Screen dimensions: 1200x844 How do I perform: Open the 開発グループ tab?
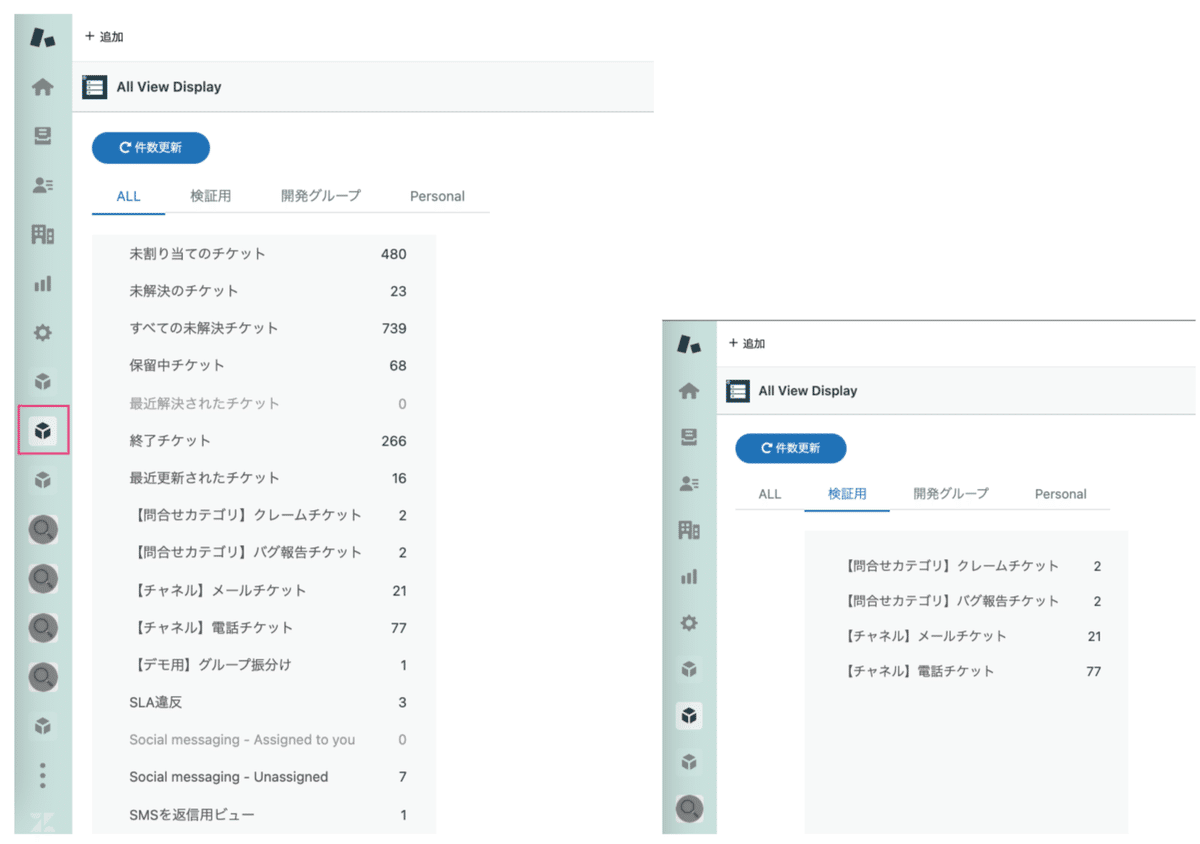tap(320, 196)
